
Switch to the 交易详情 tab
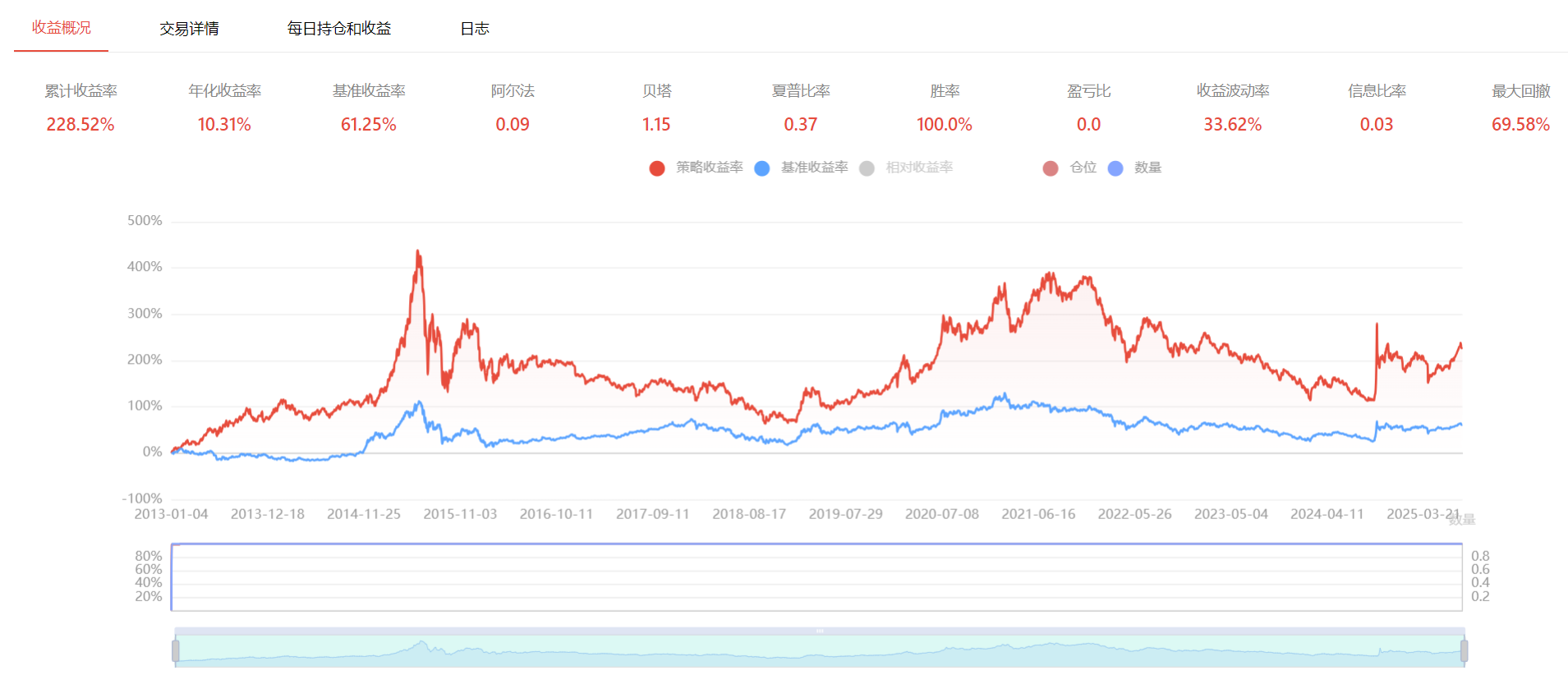click(189, 29)
